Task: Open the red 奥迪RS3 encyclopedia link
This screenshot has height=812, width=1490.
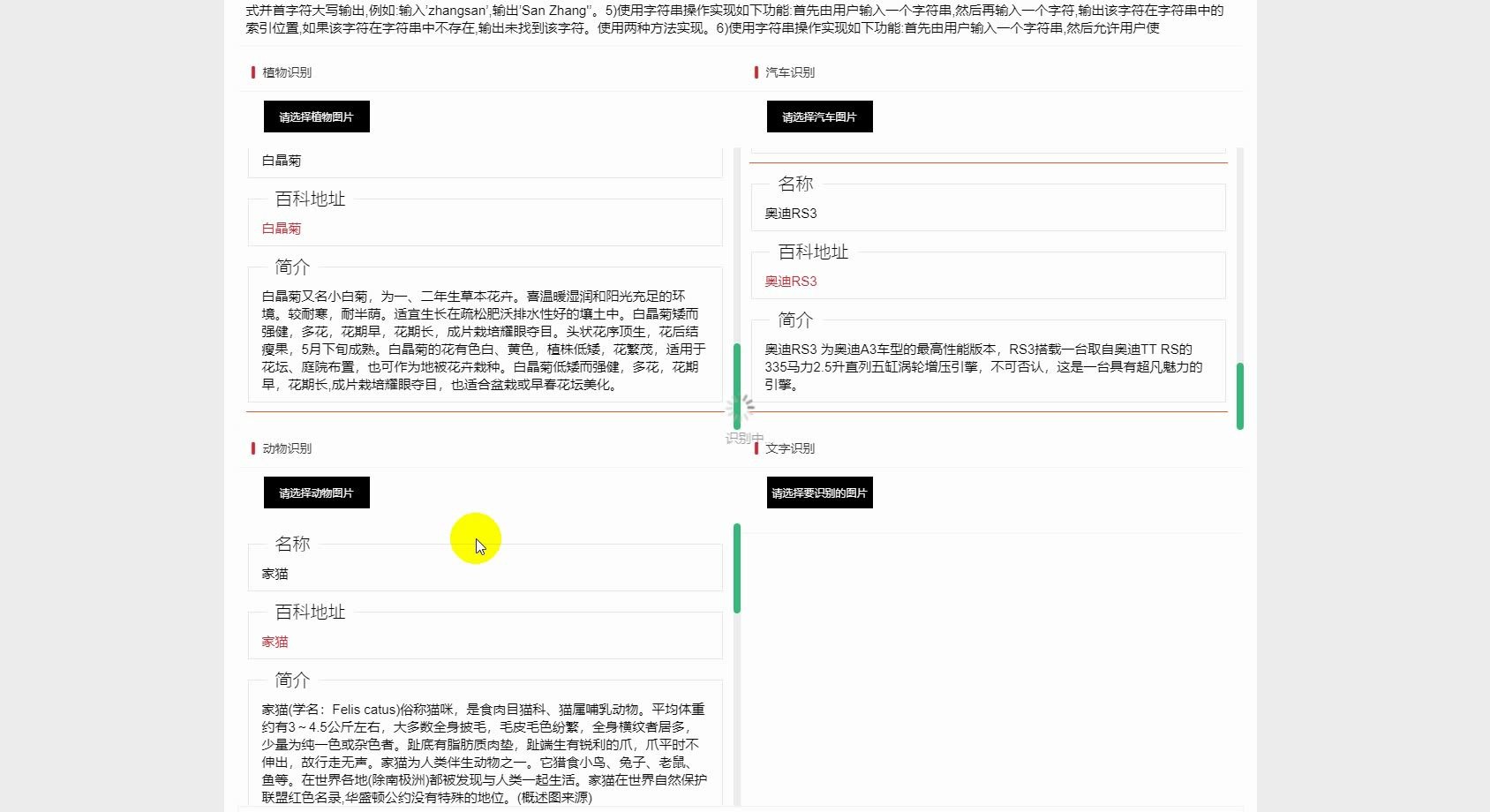Action: pyautogui.click(x=791, y=281)
